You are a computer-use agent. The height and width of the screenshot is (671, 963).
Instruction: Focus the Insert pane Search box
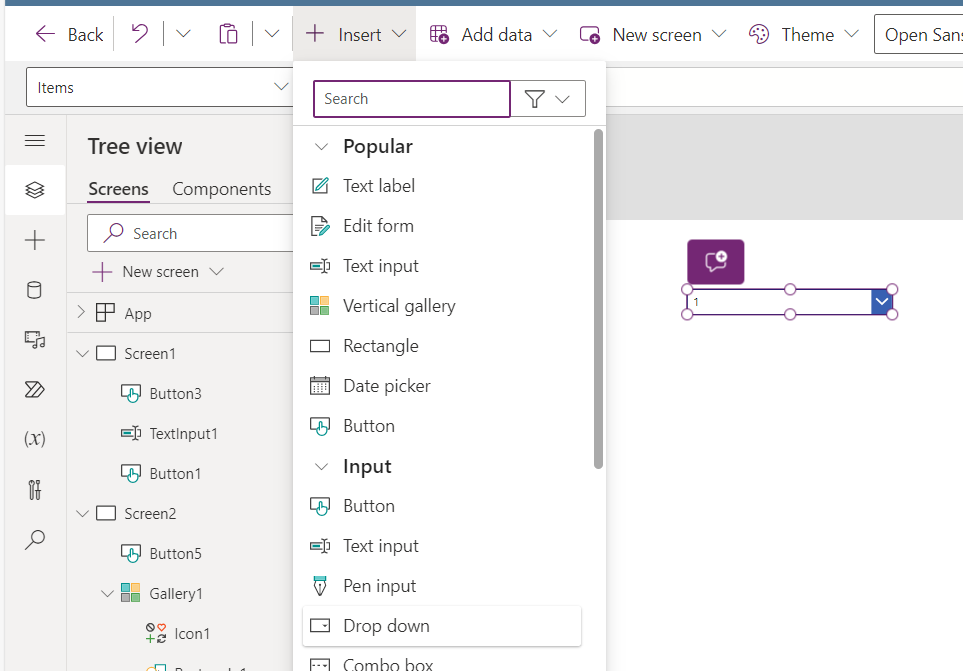pyautogui.click(x=411, y=99)
